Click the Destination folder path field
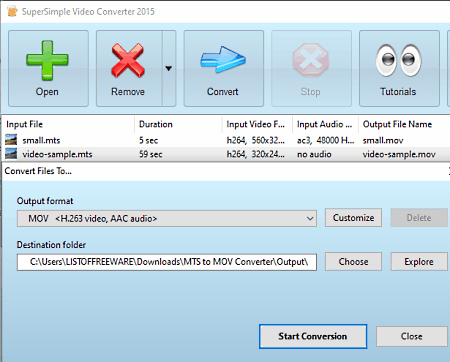 (167, 262)
